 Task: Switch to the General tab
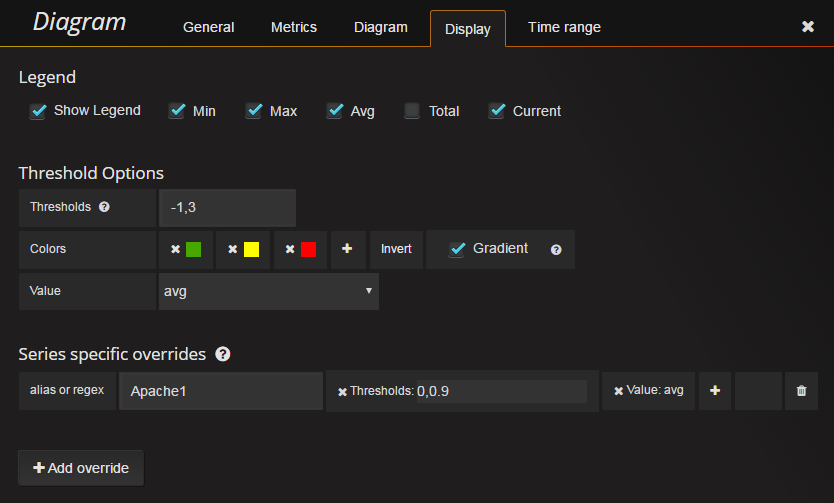click(x=208, y=27)
